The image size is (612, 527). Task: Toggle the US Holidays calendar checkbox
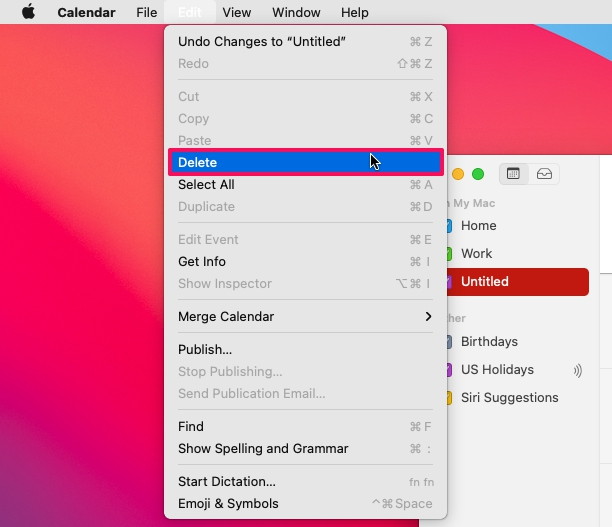click(x=449, y=370)
